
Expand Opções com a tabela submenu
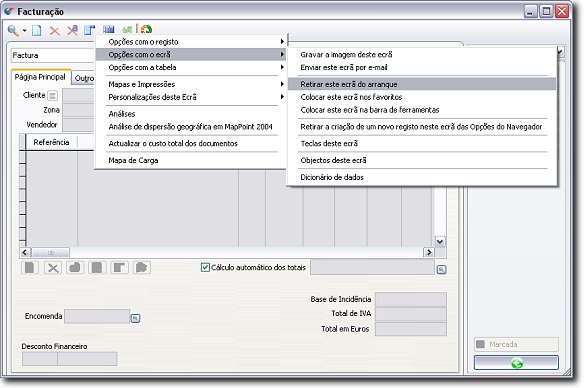pyautogui.click(x=191, y=67)
